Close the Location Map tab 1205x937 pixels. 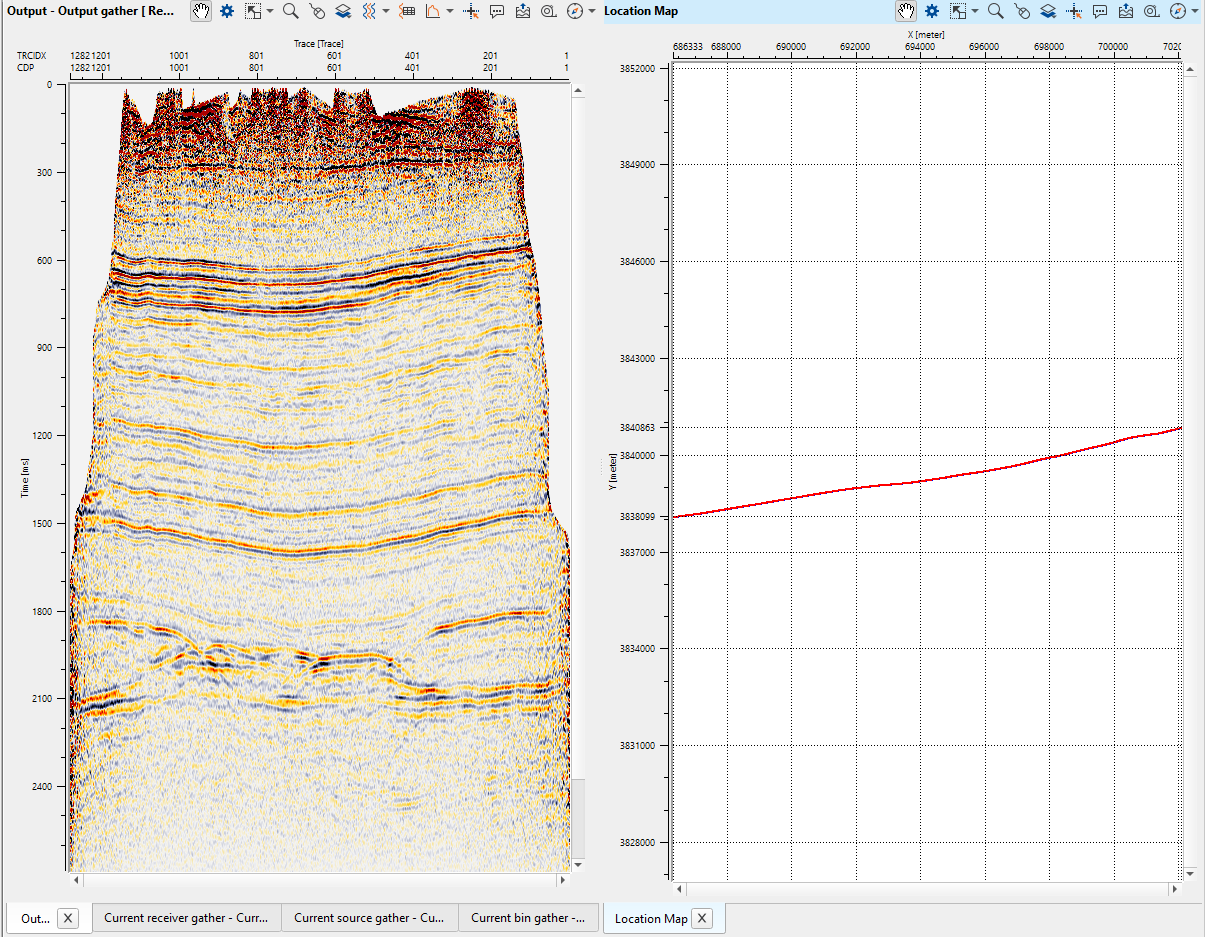pyautogui.click(x=701, y=917)
